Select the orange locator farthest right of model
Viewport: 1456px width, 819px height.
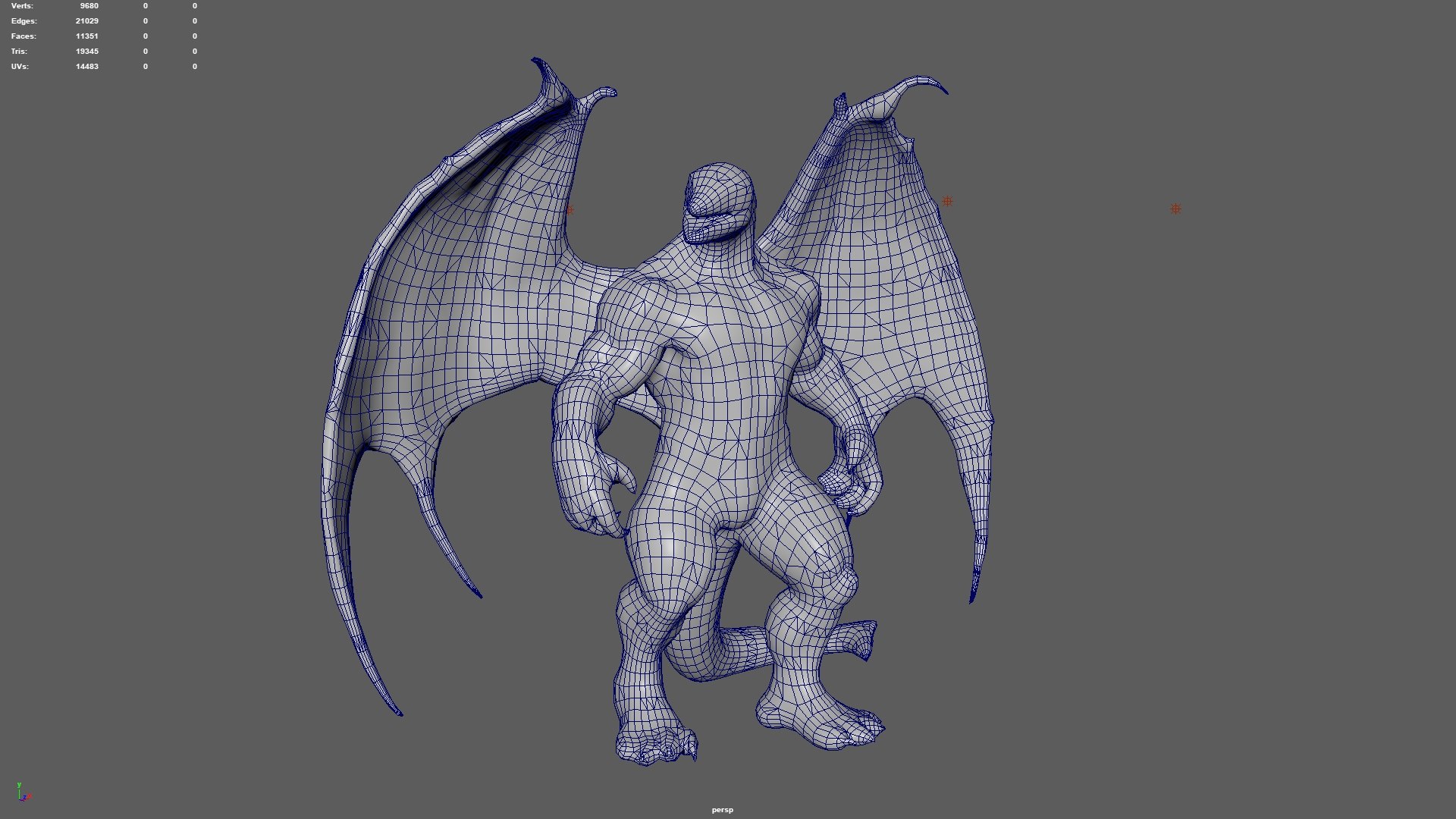1175,209
